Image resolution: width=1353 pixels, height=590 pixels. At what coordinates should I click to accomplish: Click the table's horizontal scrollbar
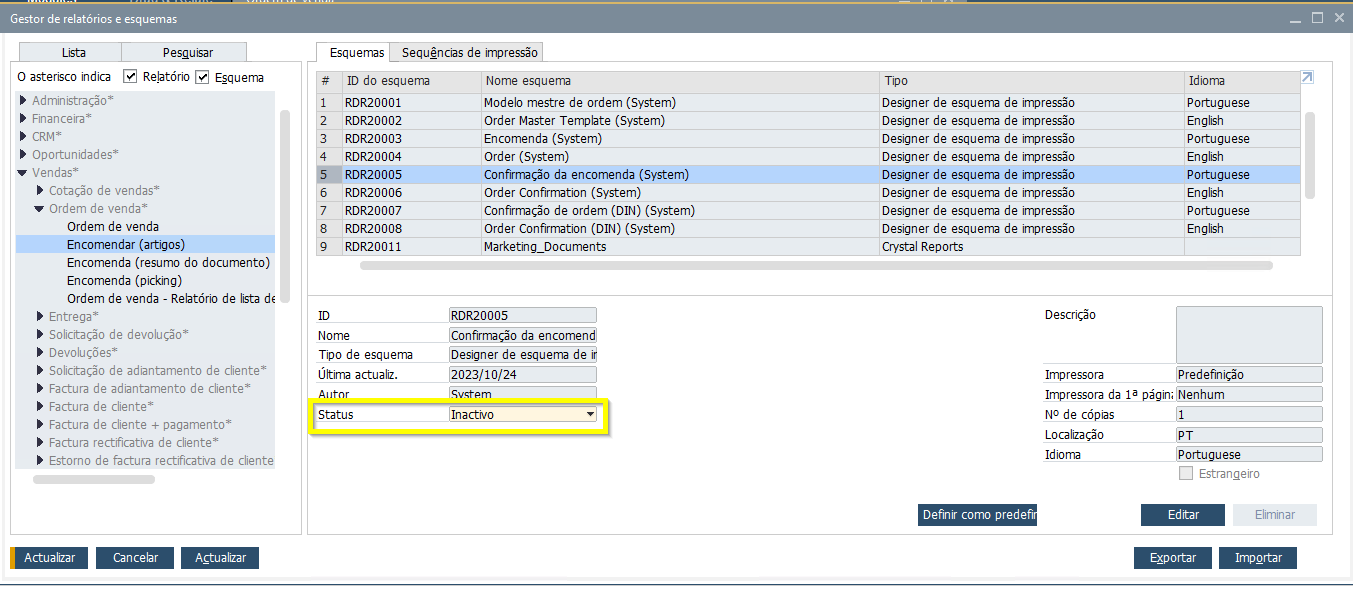coord(815,266)
